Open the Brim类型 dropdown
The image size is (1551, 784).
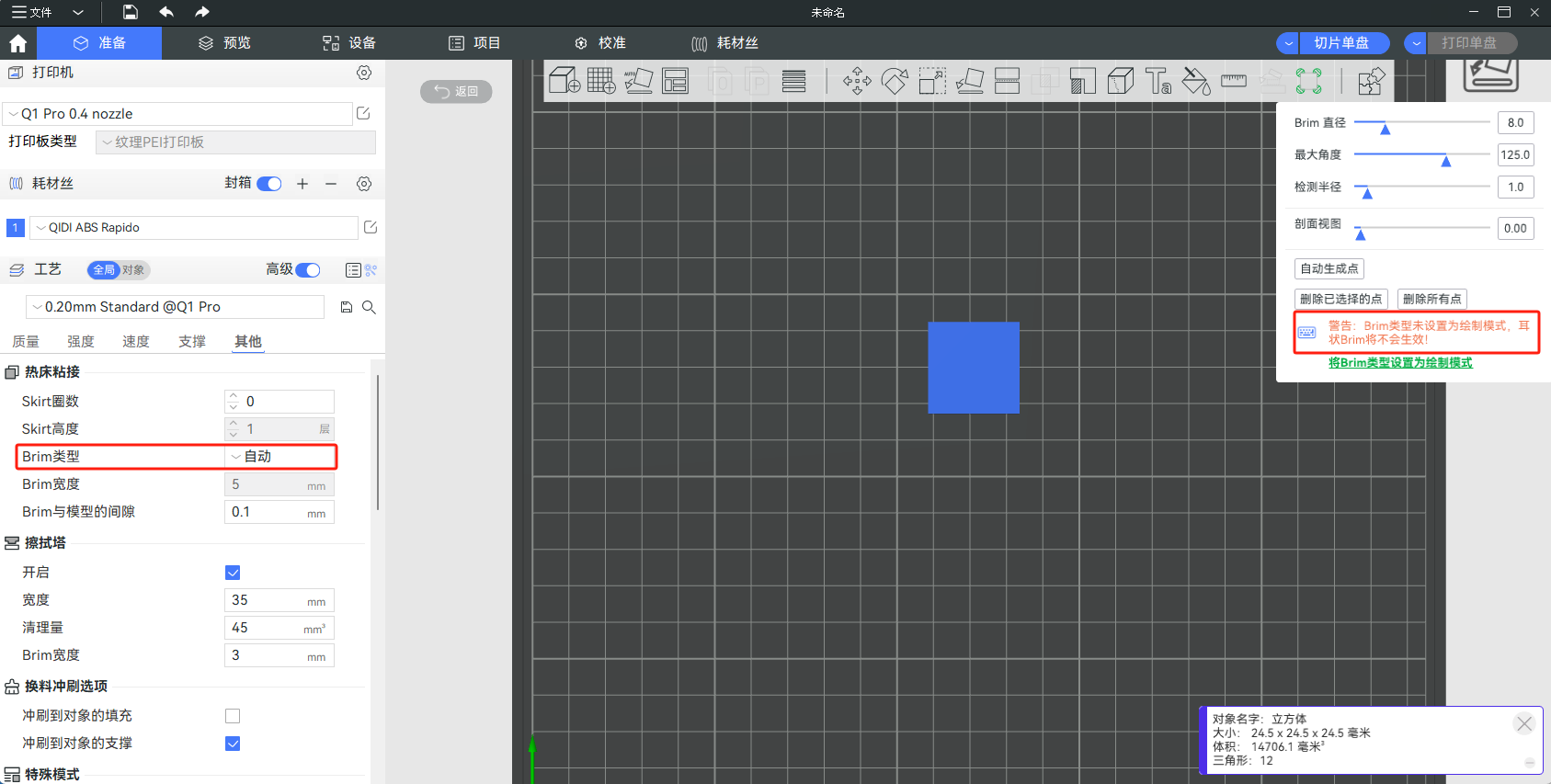pos(280,457)
